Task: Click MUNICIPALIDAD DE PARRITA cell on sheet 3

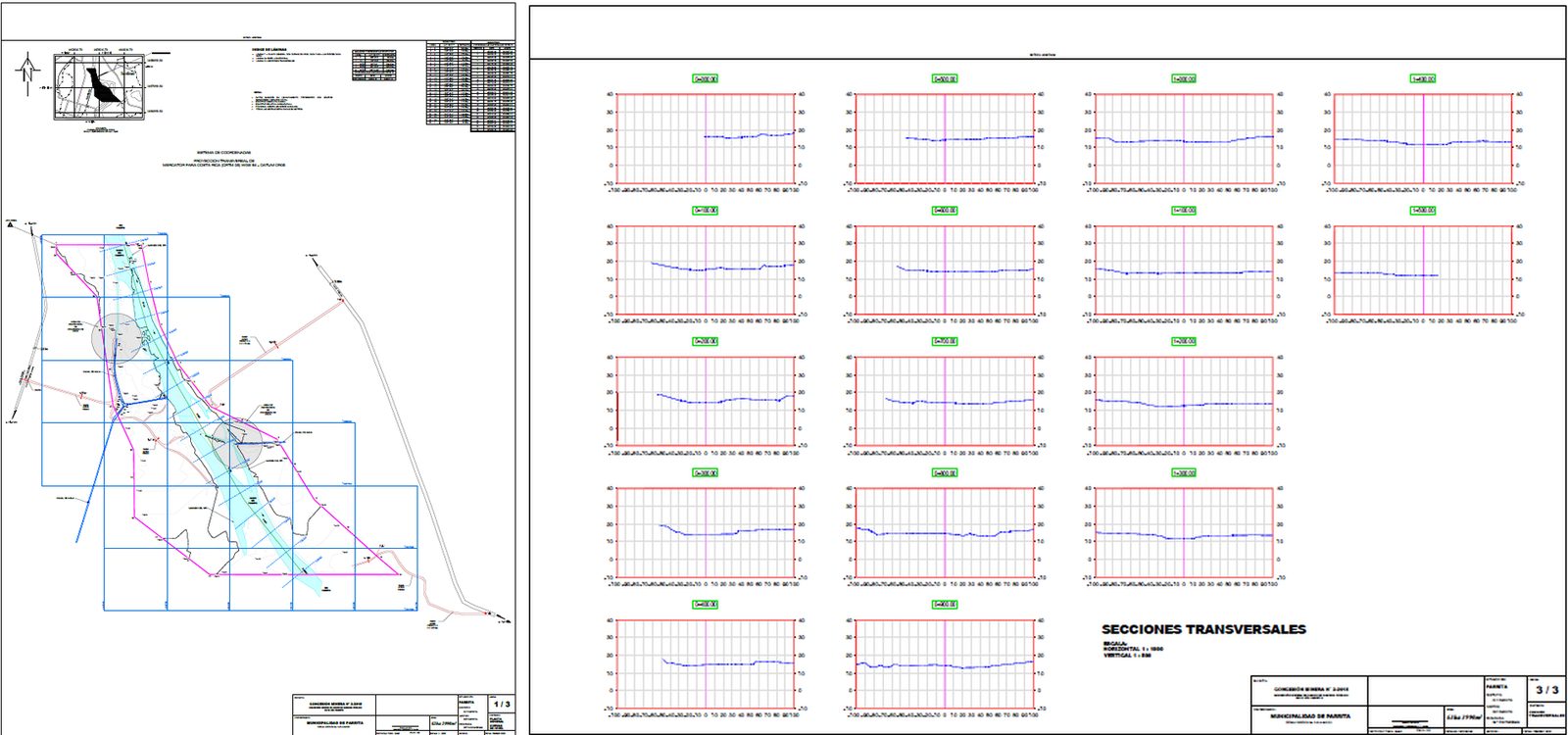Action: pos(1308,718)
